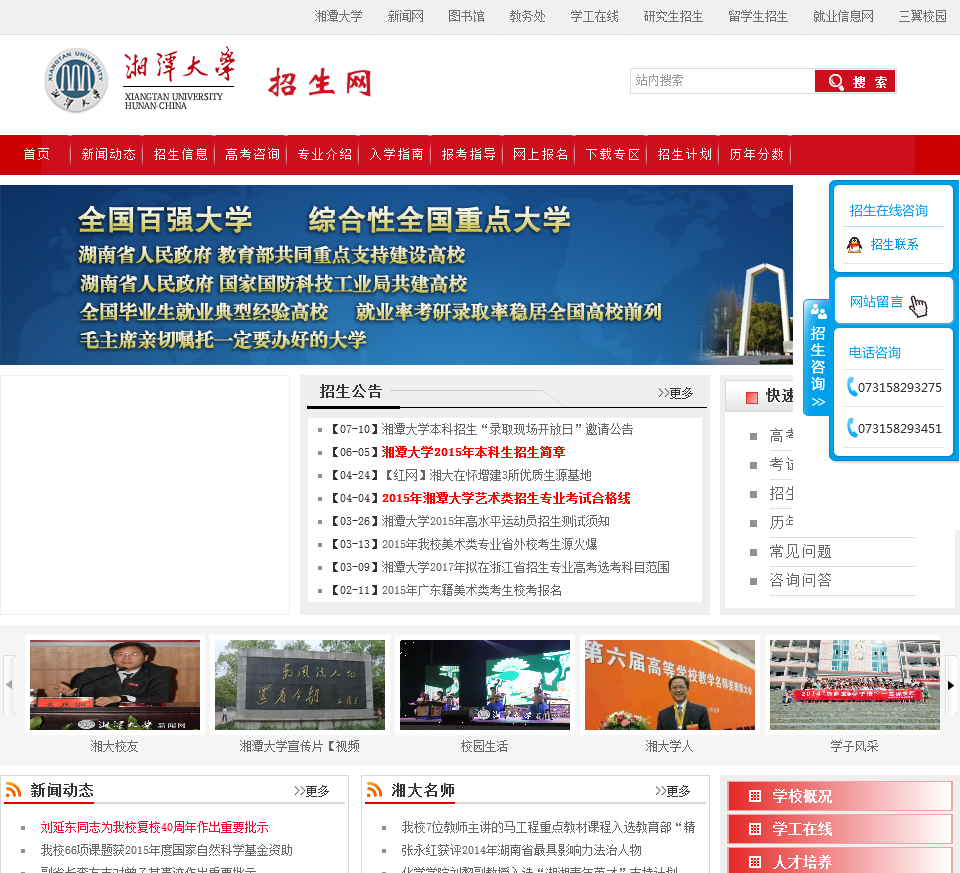Open the 常见问题 quick link

800,552
